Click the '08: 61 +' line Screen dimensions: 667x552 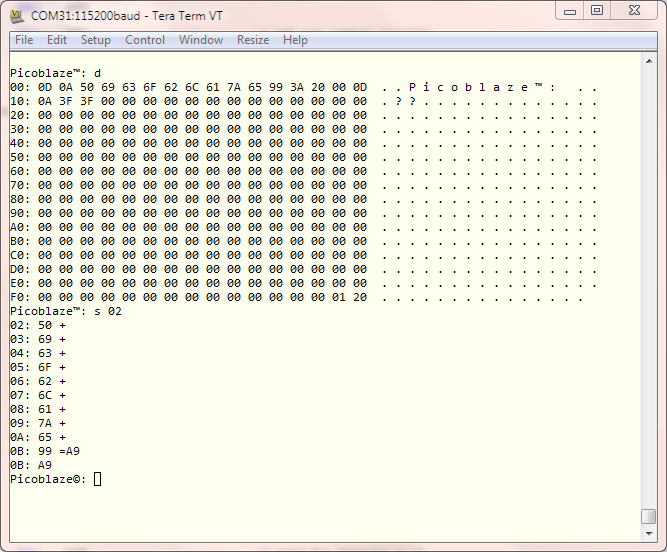[38, 409]
